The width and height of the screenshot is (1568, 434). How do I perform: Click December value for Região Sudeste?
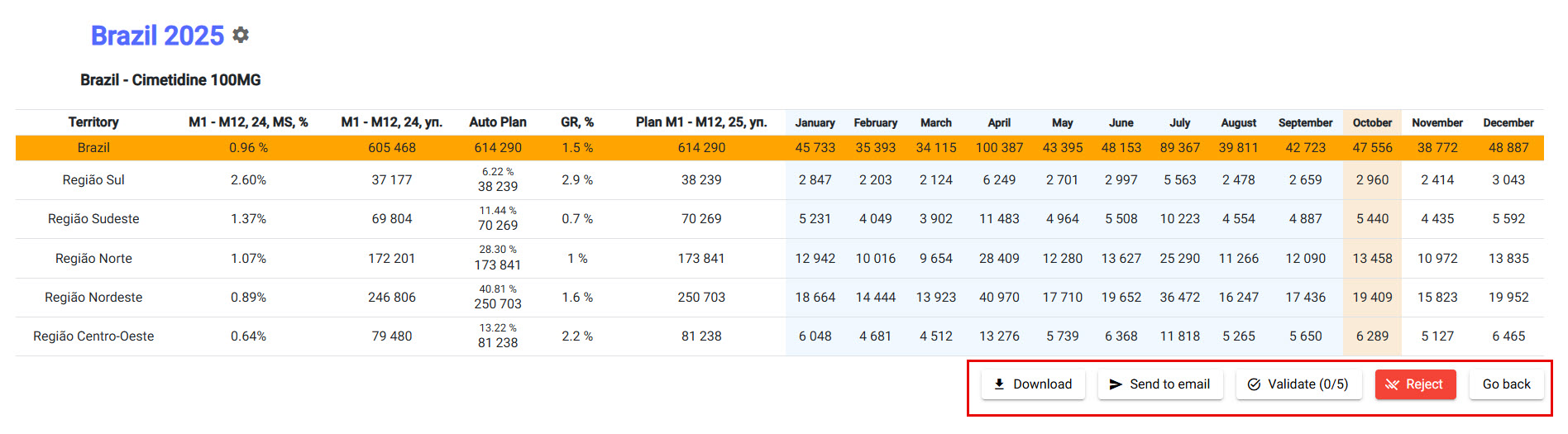point(1508,219)
